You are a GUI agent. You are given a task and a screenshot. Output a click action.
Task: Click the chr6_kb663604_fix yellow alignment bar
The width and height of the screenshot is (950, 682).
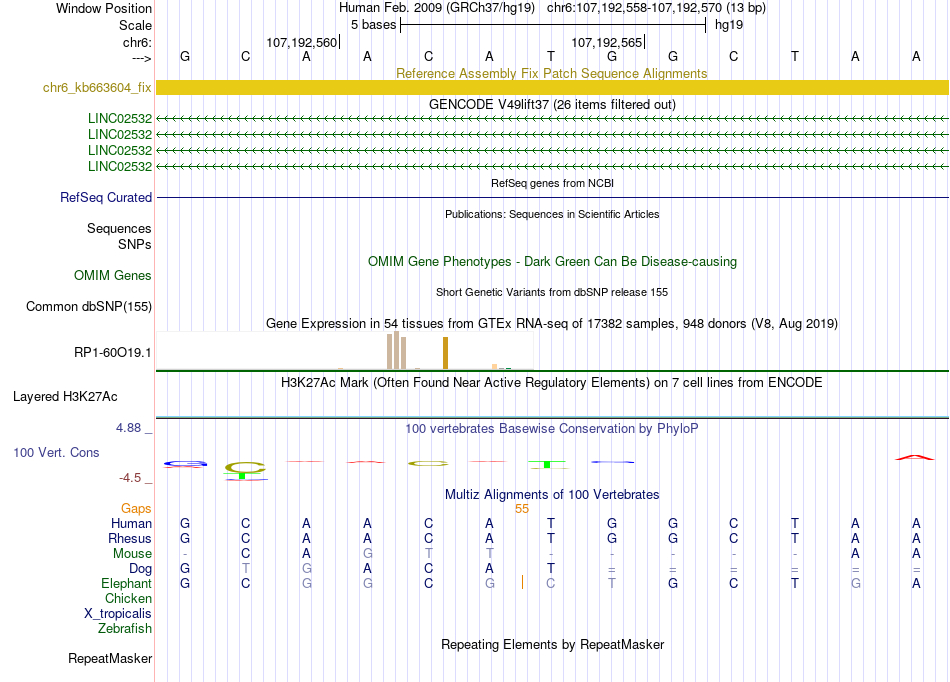point(552,87)
